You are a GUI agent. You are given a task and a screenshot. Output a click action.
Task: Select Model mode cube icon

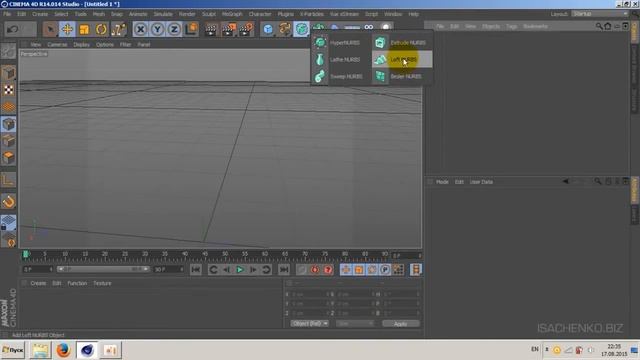(x=9, y=73)
